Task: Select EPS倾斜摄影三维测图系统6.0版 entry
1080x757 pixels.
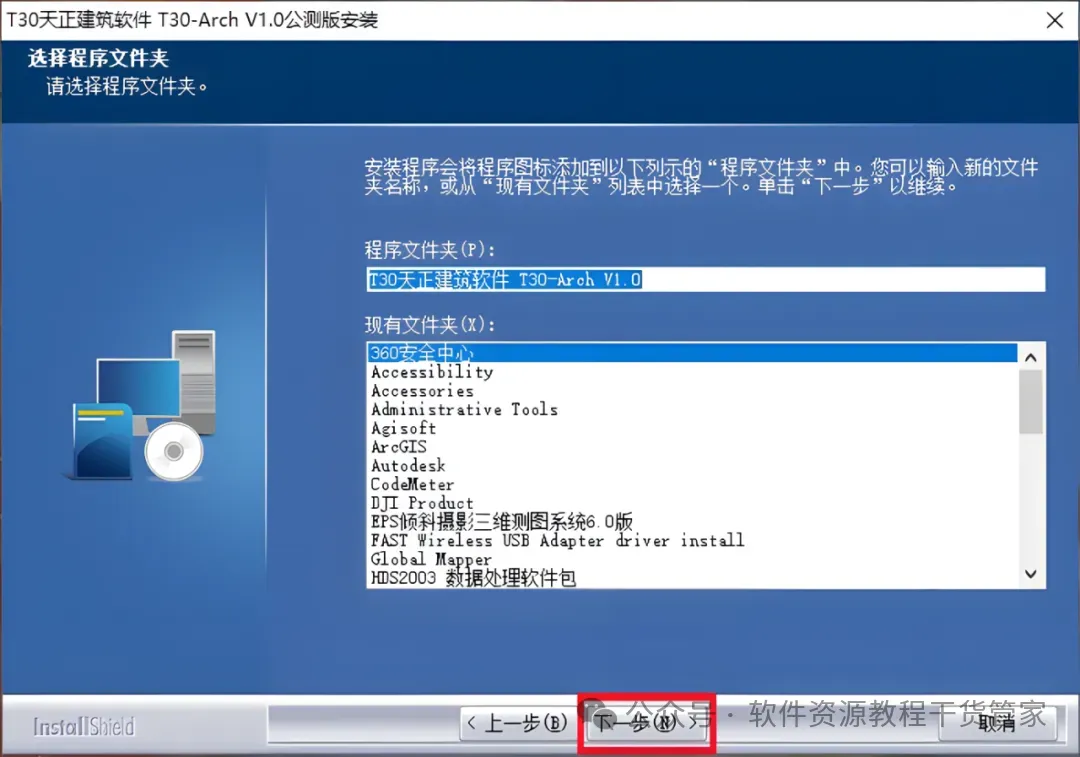Action: point(692,521)
